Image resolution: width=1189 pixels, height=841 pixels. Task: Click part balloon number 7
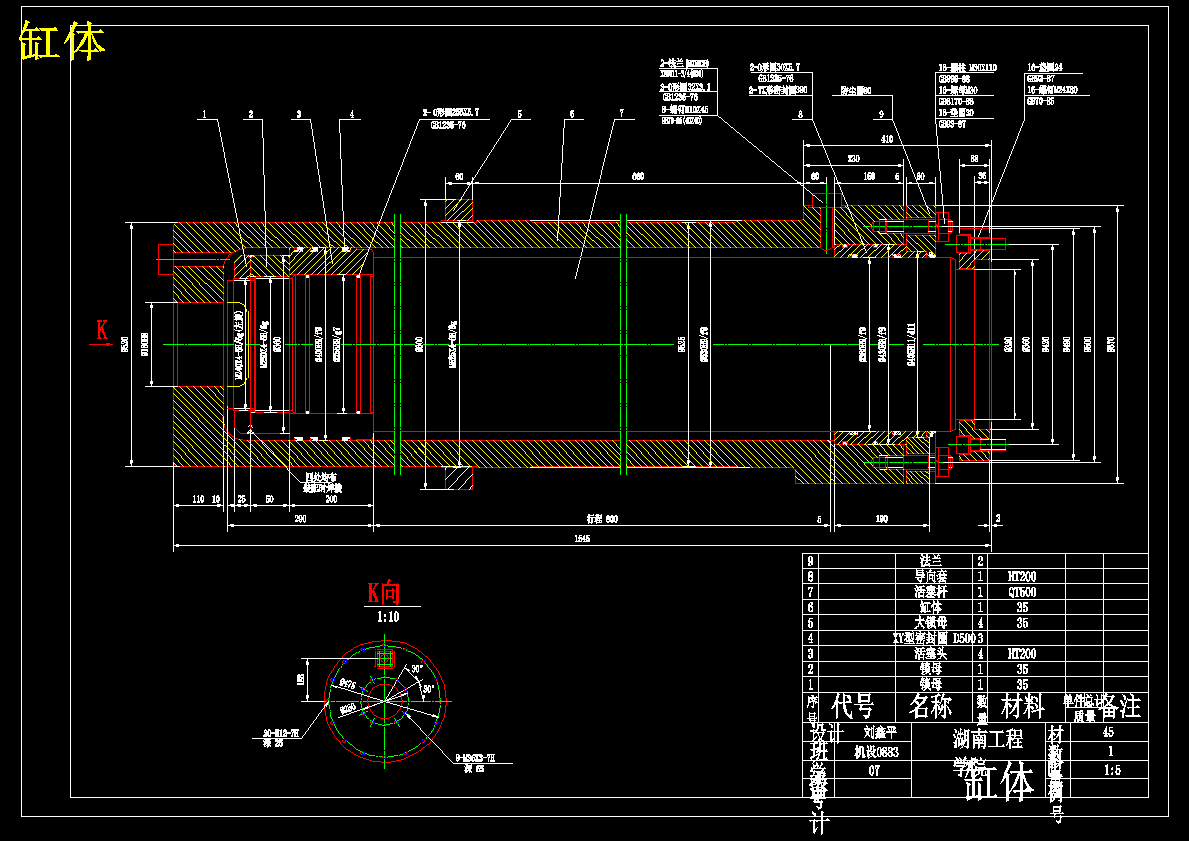tap(622, 114)
